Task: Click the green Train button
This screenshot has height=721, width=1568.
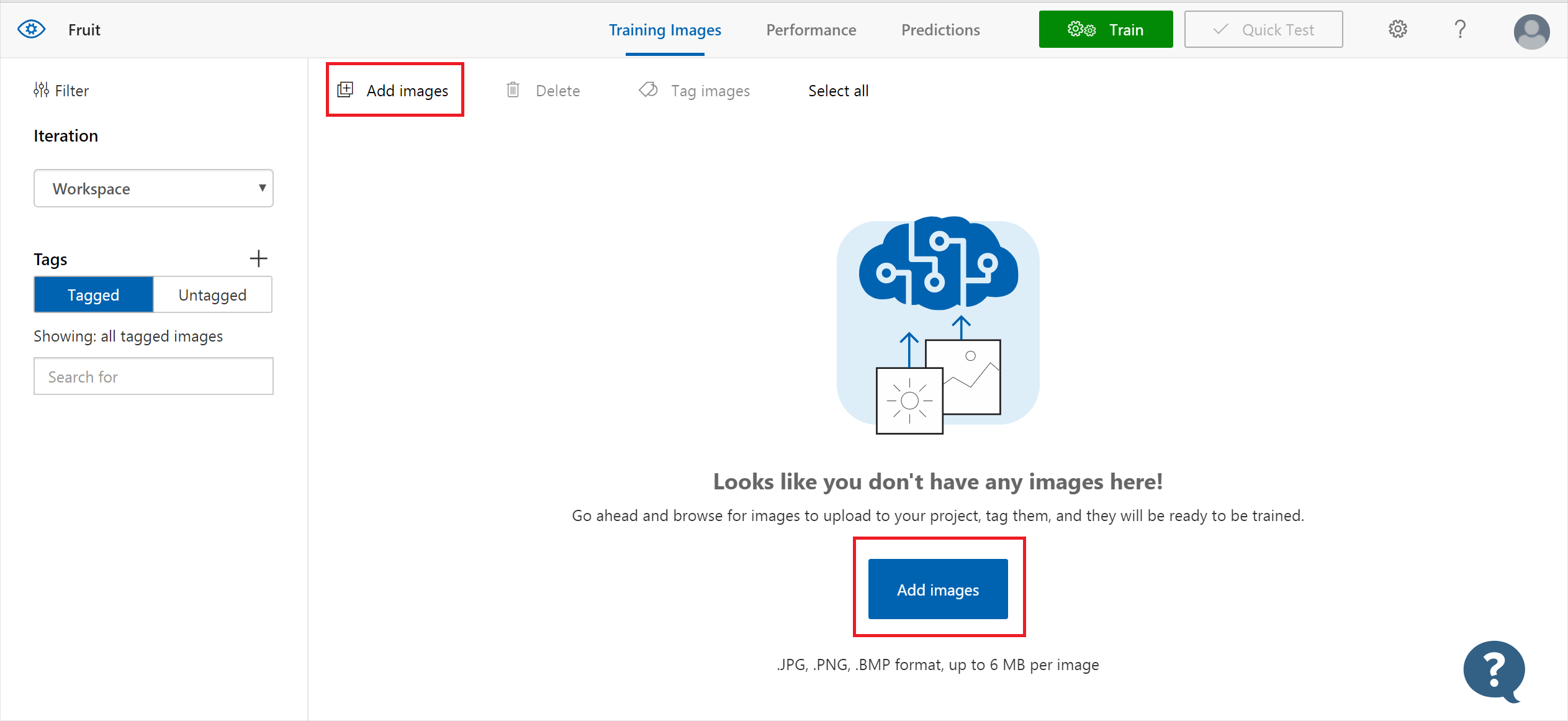Action: click(1106, 29)
